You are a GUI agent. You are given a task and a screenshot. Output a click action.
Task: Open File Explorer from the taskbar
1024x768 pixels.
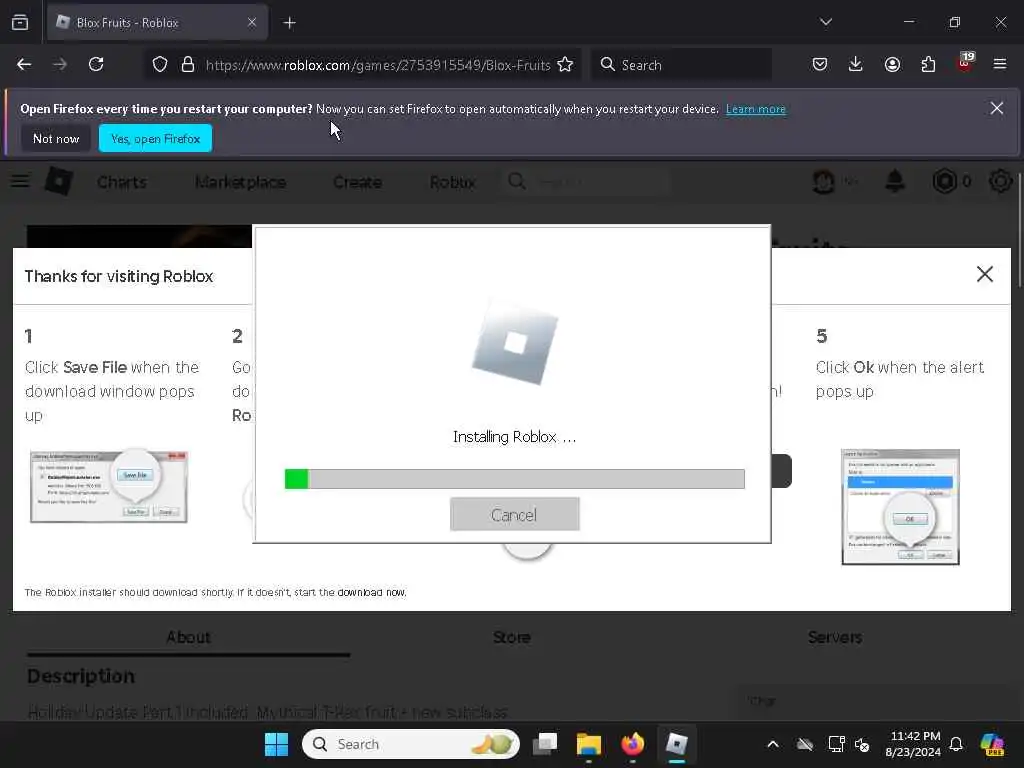coord(588,744)
